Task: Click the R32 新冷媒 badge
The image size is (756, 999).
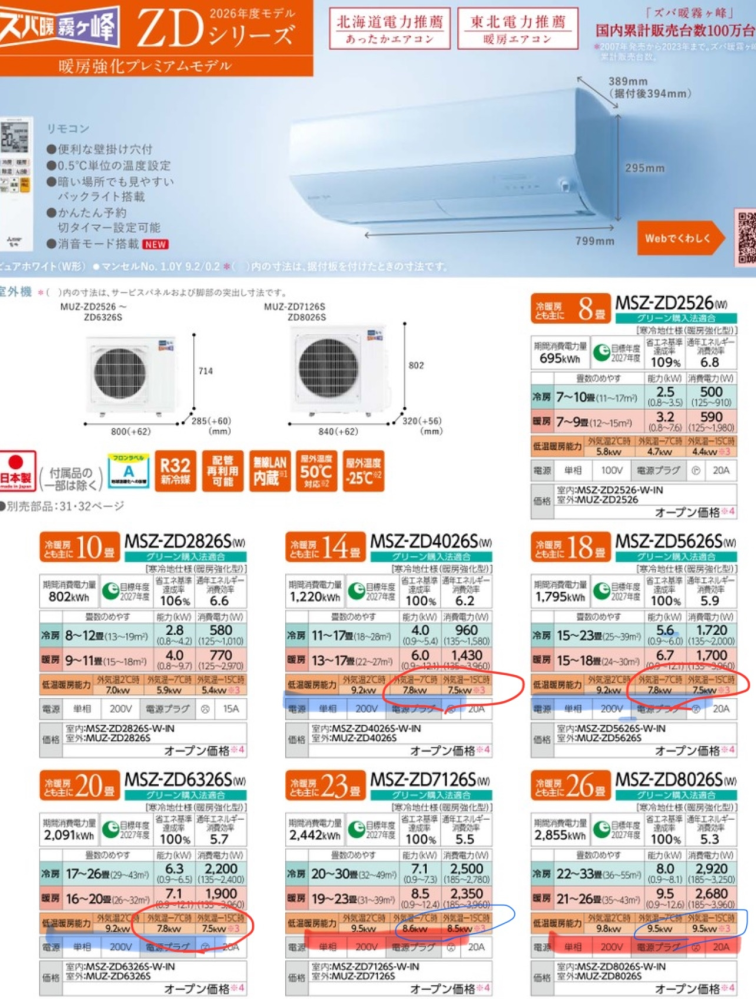Action: (175, 471)
